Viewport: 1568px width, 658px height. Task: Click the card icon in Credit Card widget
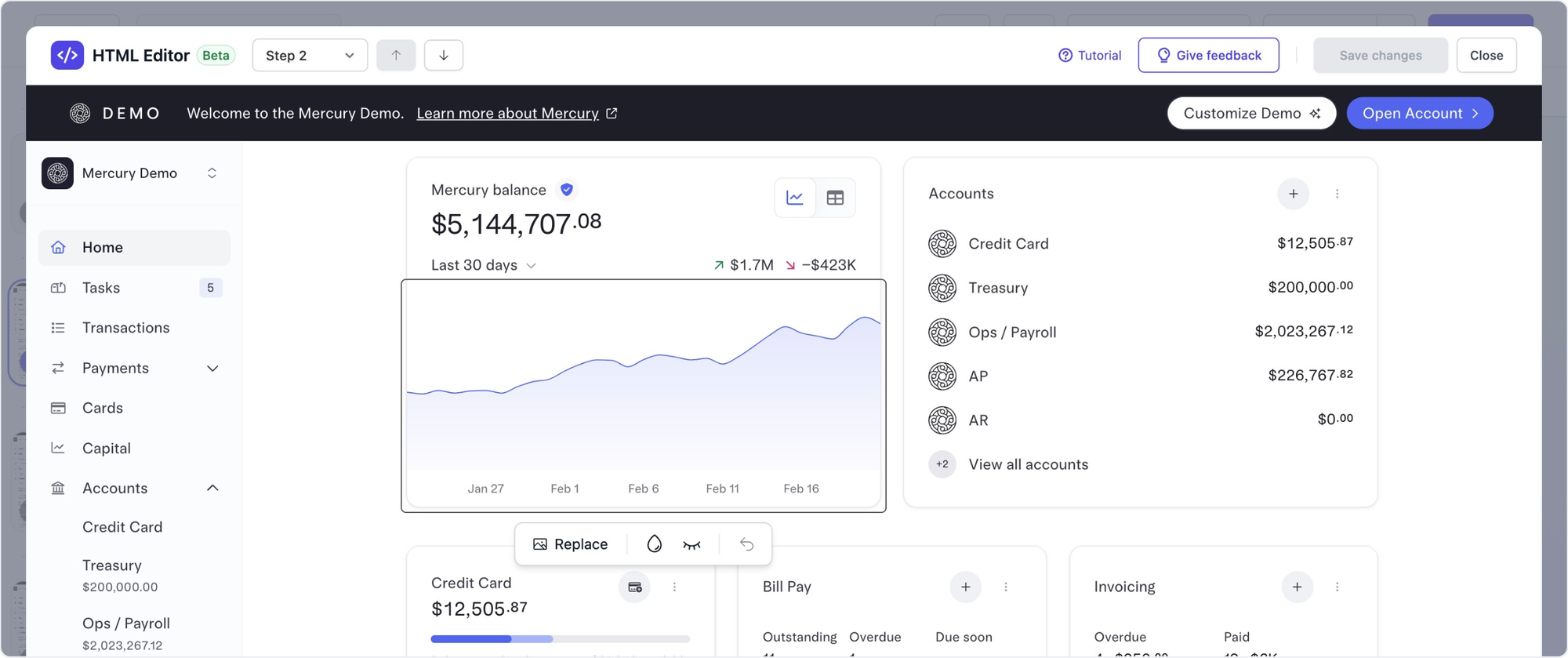point(635,587)
